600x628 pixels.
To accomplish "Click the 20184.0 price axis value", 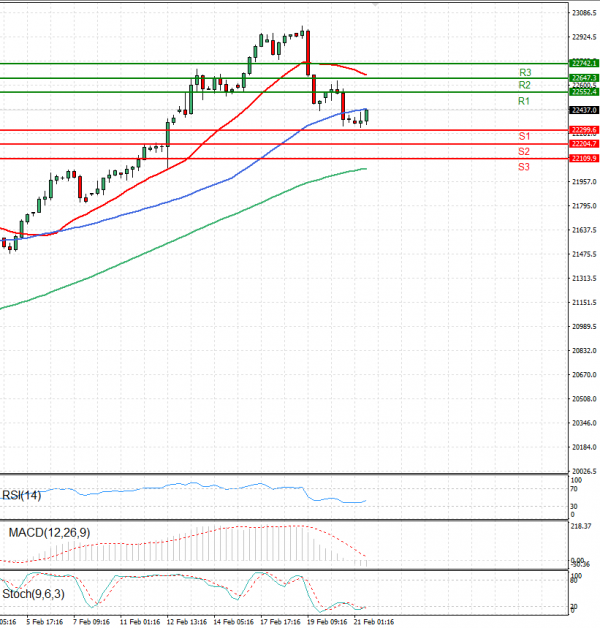I will tap(584, 447).
